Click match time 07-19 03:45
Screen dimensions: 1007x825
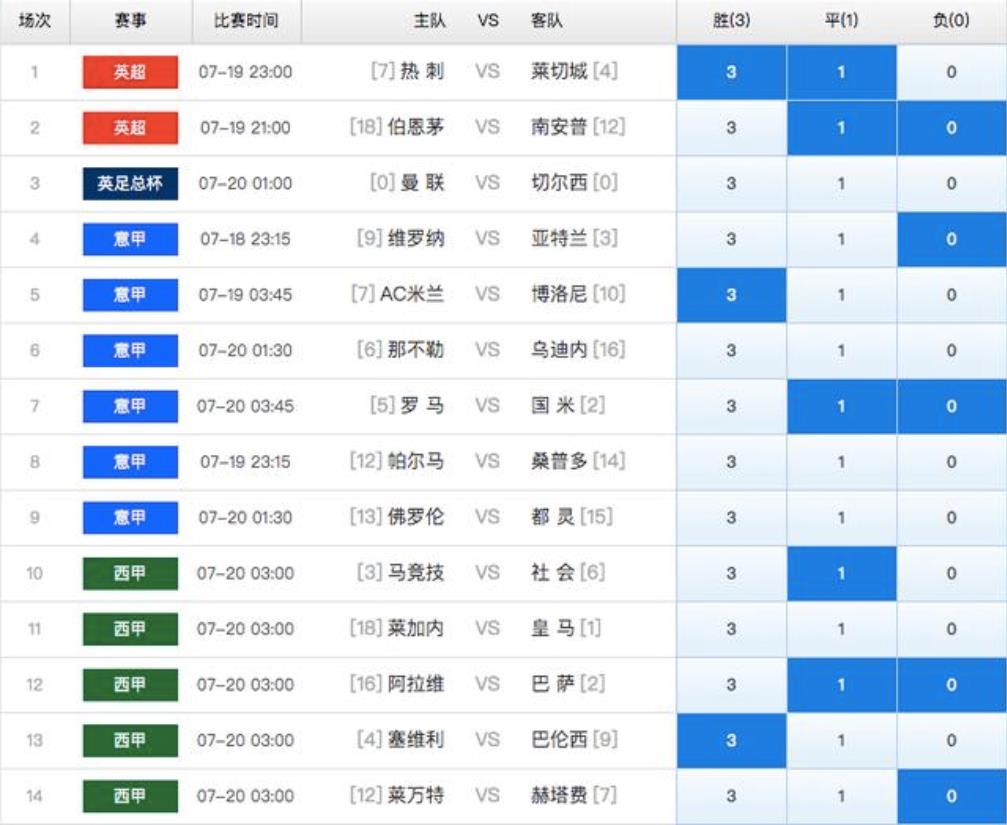point(245,295)
